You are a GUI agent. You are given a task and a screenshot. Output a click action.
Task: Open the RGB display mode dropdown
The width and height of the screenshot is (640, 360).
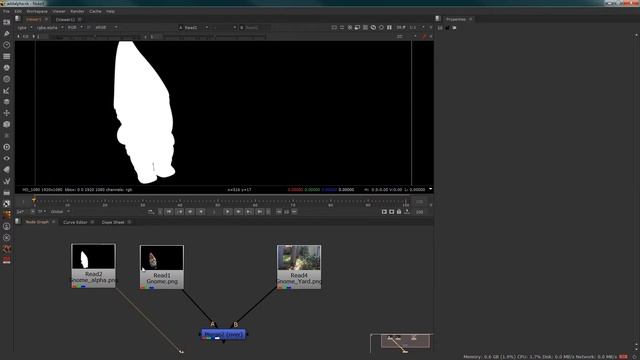tap(75, 27)
